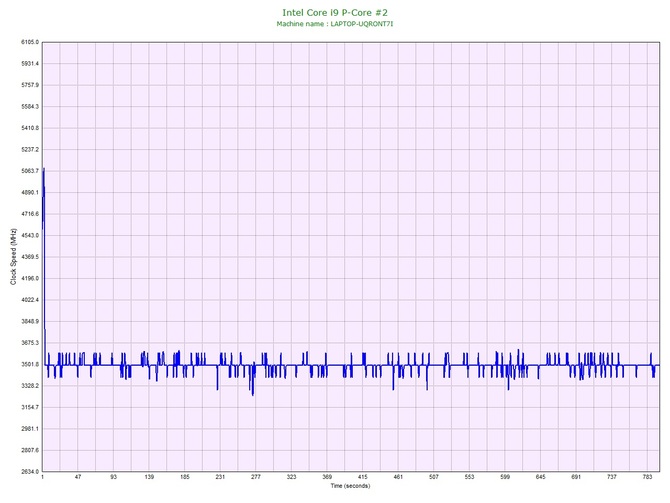This screenshot has height=503, width=670.
Task: Click the lowest clock dip near 277 seconds
Action: [x=253, y=394]
